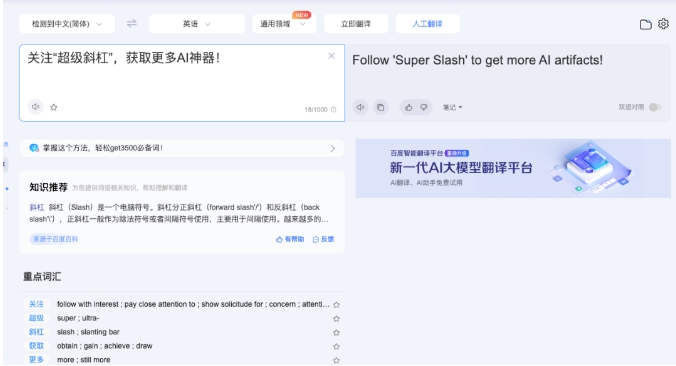Open the 斜杠 knowledge link
This screenshot has height=366, width=676.
point(36,207)
